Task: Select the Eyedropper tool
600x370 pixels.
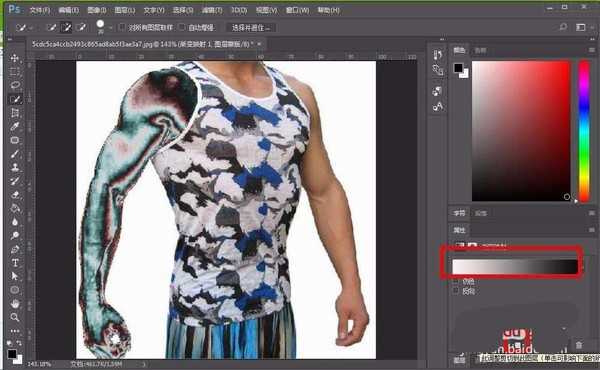Action: click(x=15, y=126)
